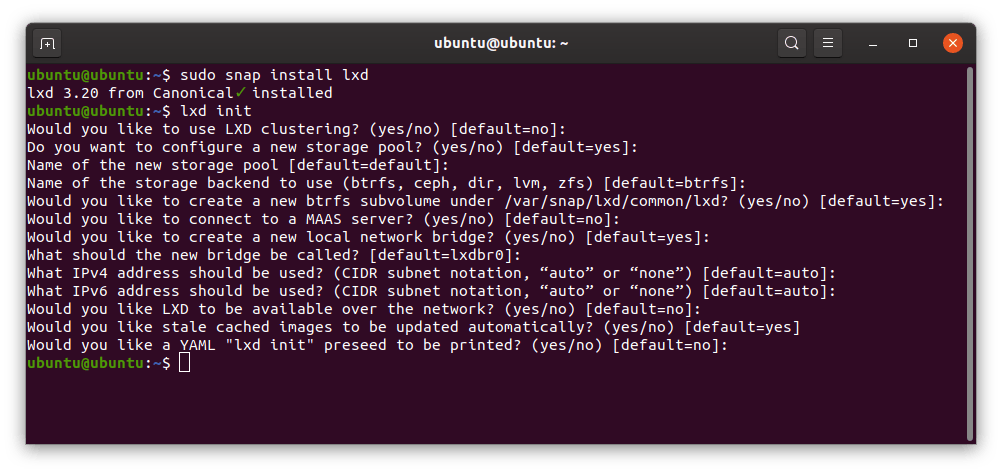Minimize the terminal window
This screenshot has width=1002, height=473.
875,43
